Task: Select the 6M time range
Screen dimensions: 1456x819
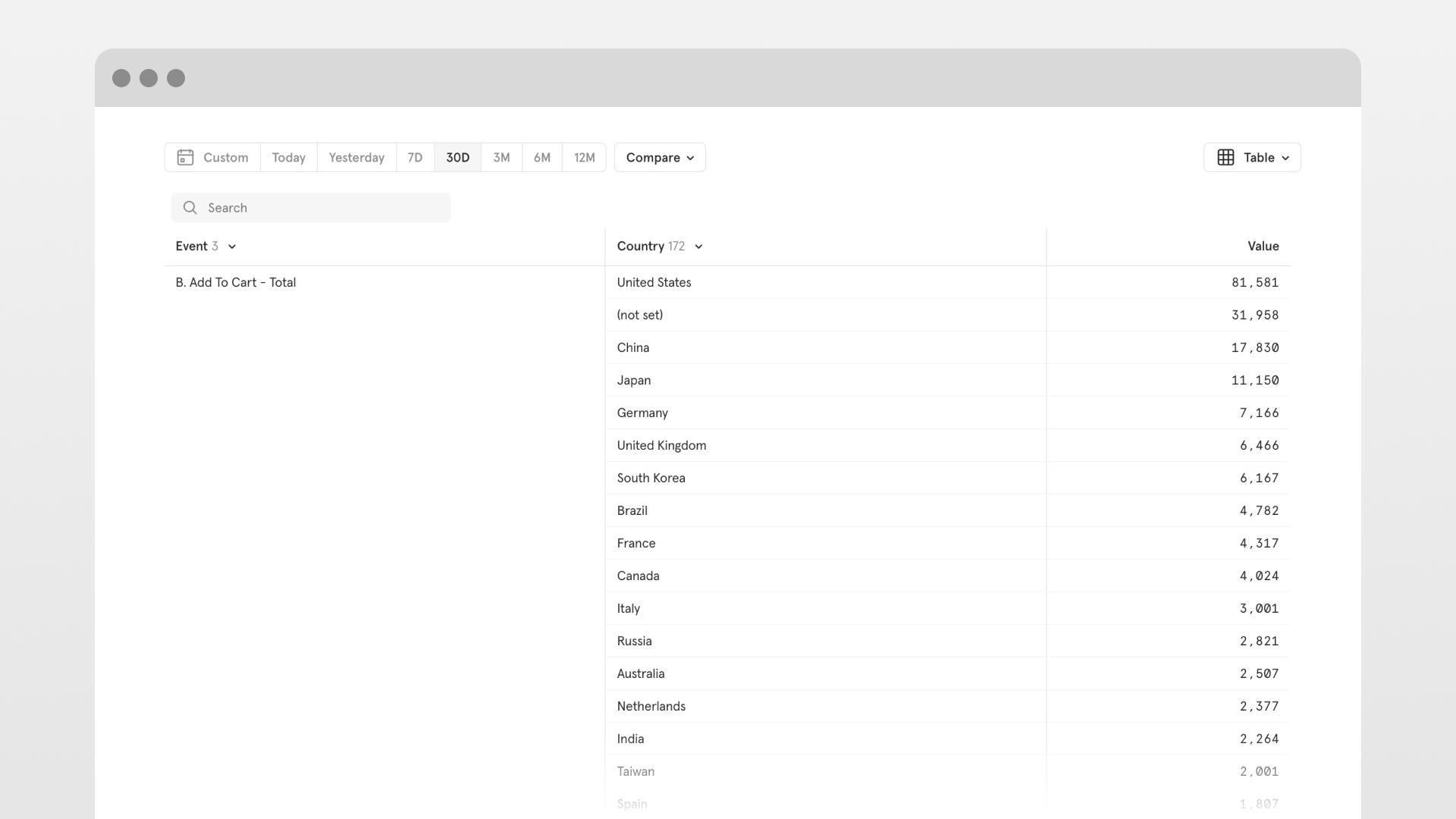Action: point(541,157)
